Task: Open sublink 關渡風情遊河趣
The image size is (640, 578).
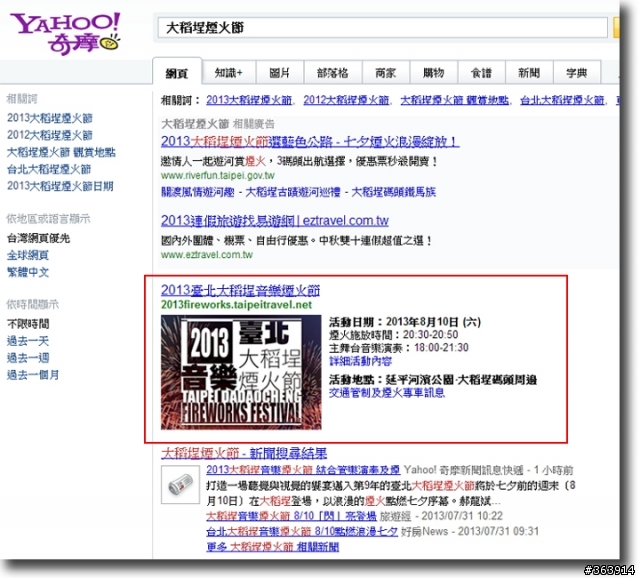Action: (x=198, y=192)
